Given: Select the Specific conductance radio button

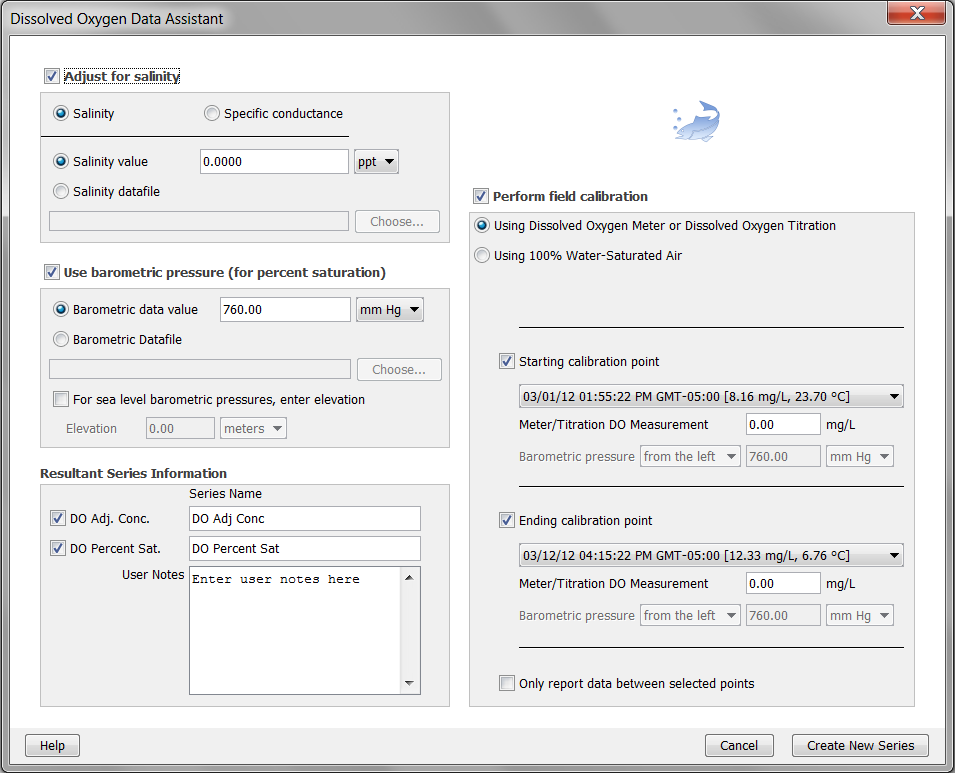Looking at the screenshot, I should (x=212, y=114).
